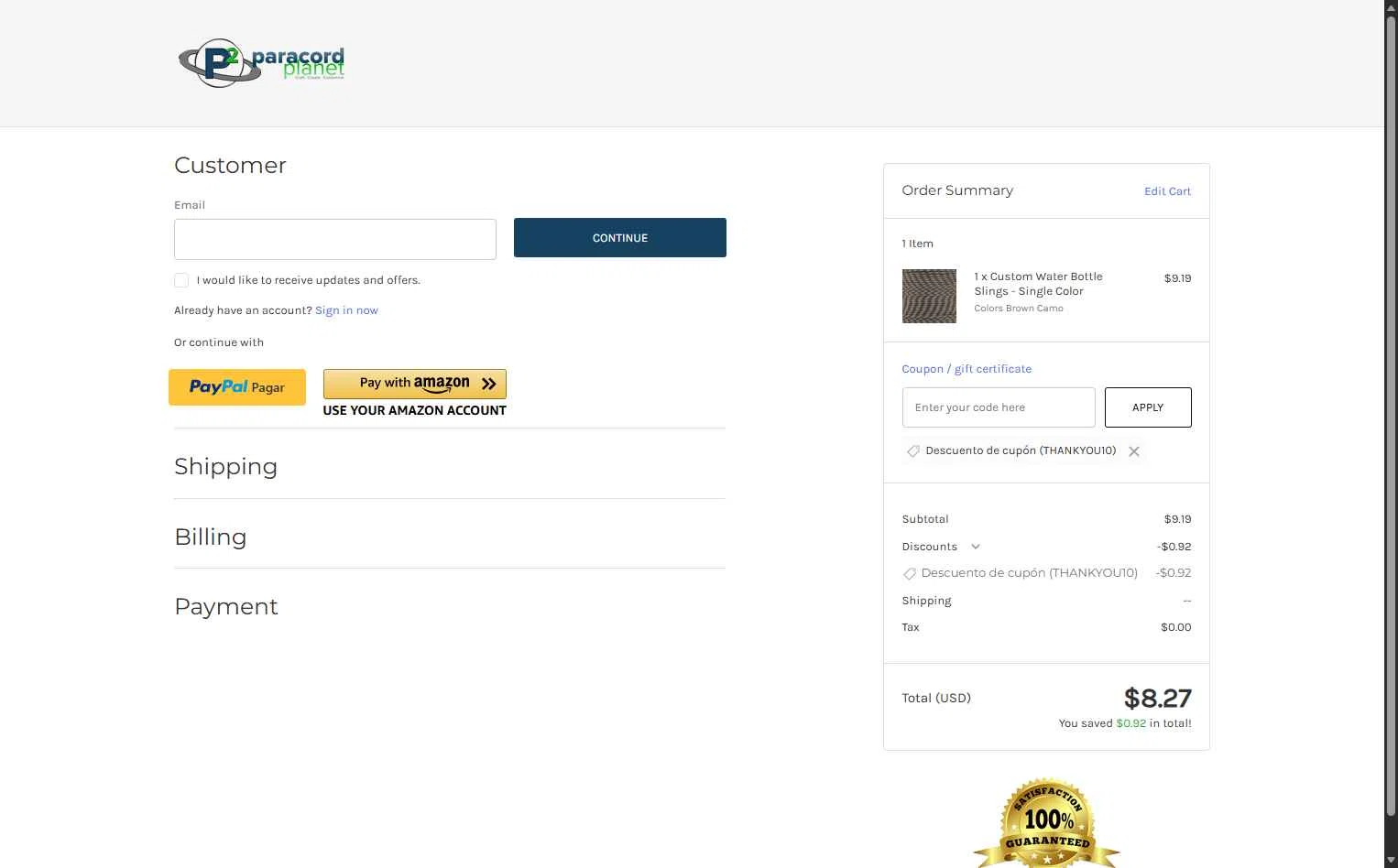The height and width of the screenshot is (868, 1398).
Task: Click the tag icon beside applied coupon chip
Action: pos(913,451)
